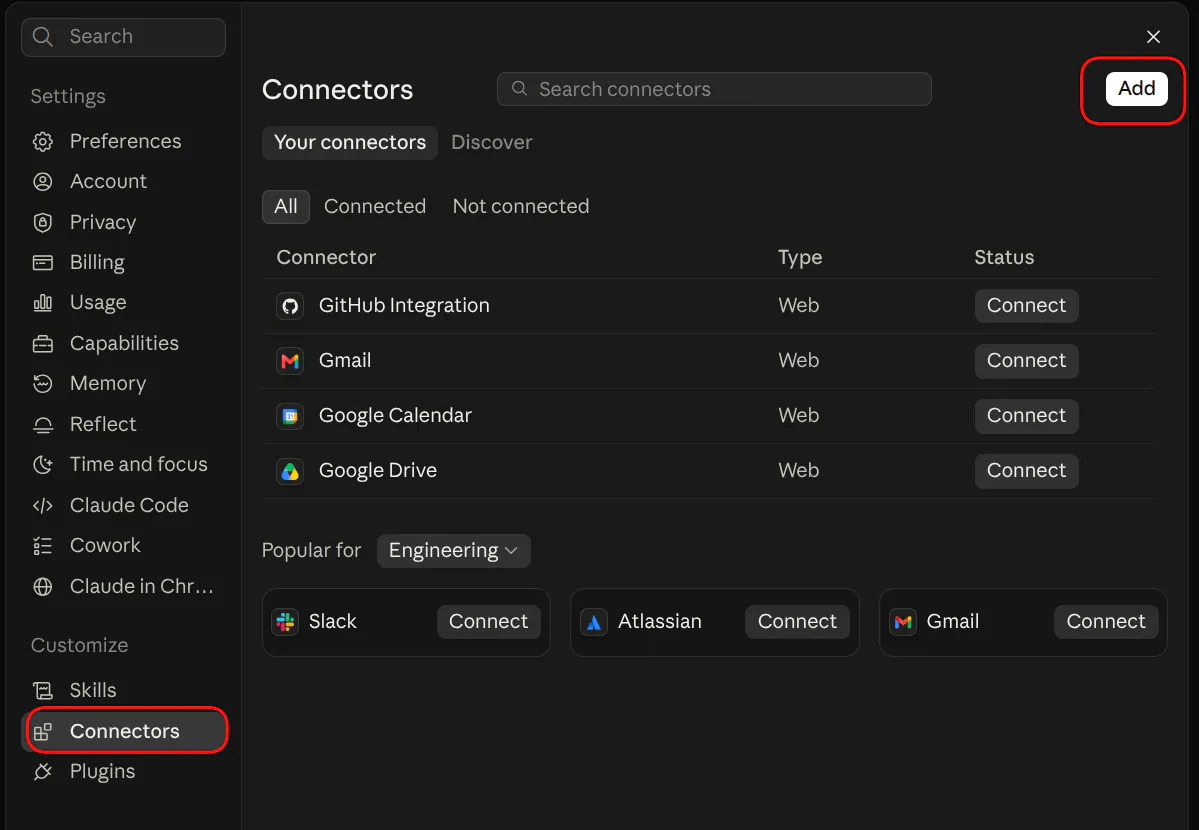Open the Preferences settings page
Screen dimensions: 1199x830
click(125, 142)
